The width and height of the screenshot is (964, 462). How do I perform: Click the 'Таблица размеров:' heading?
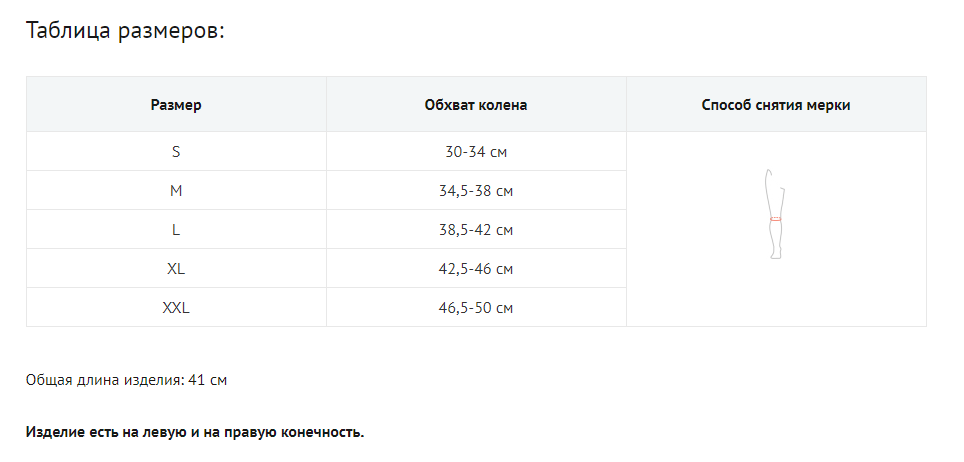[x=125, y=30]
